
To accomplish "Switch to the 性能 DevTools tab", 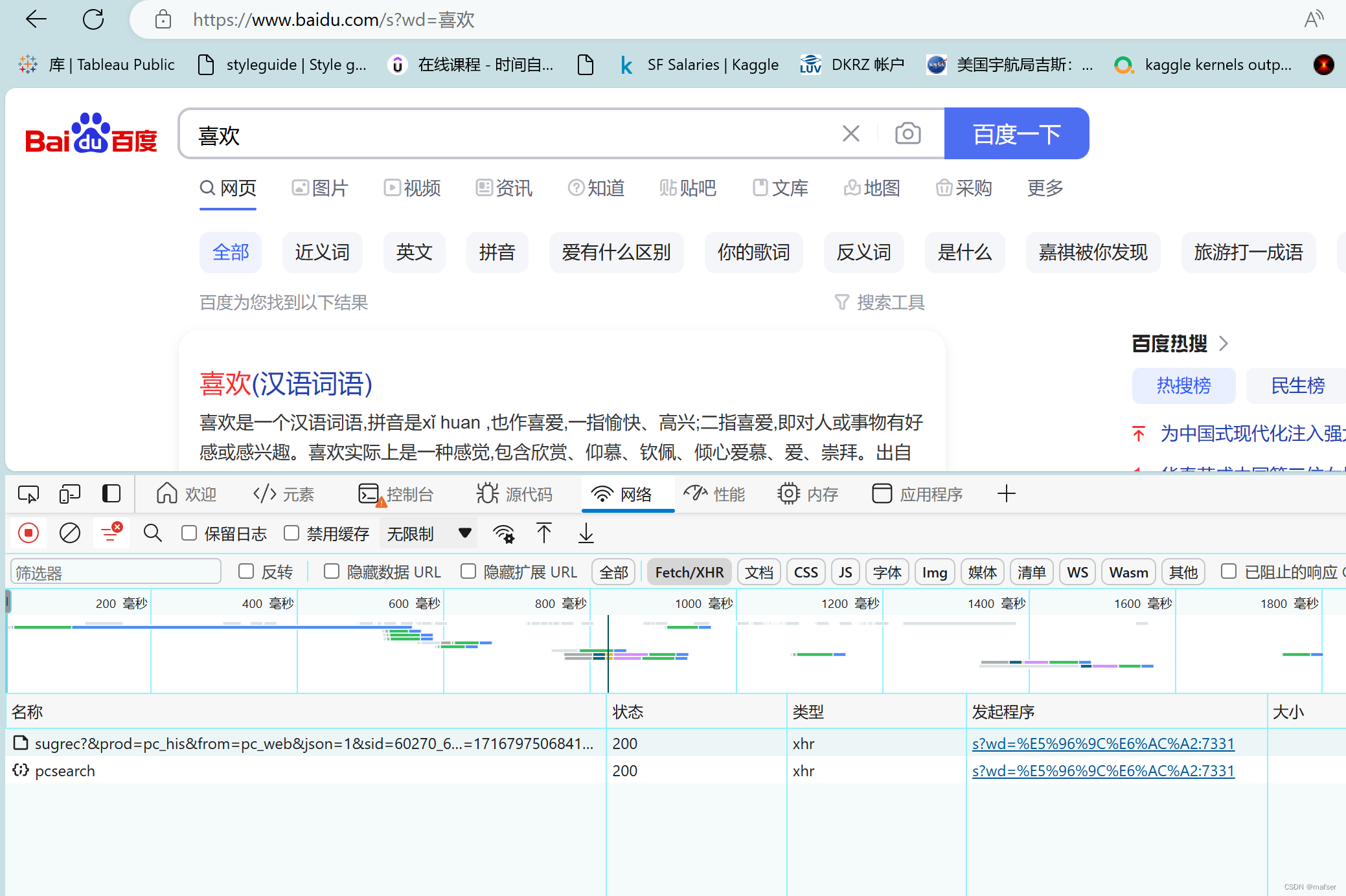I will (x=714, y=494).
